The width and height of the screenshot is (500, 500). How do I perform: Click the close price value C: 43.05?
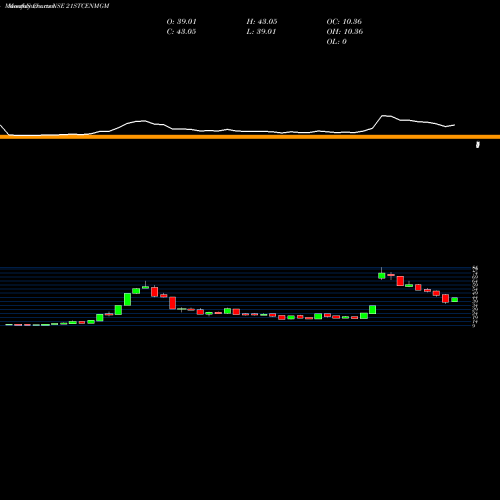pos(181,32)
